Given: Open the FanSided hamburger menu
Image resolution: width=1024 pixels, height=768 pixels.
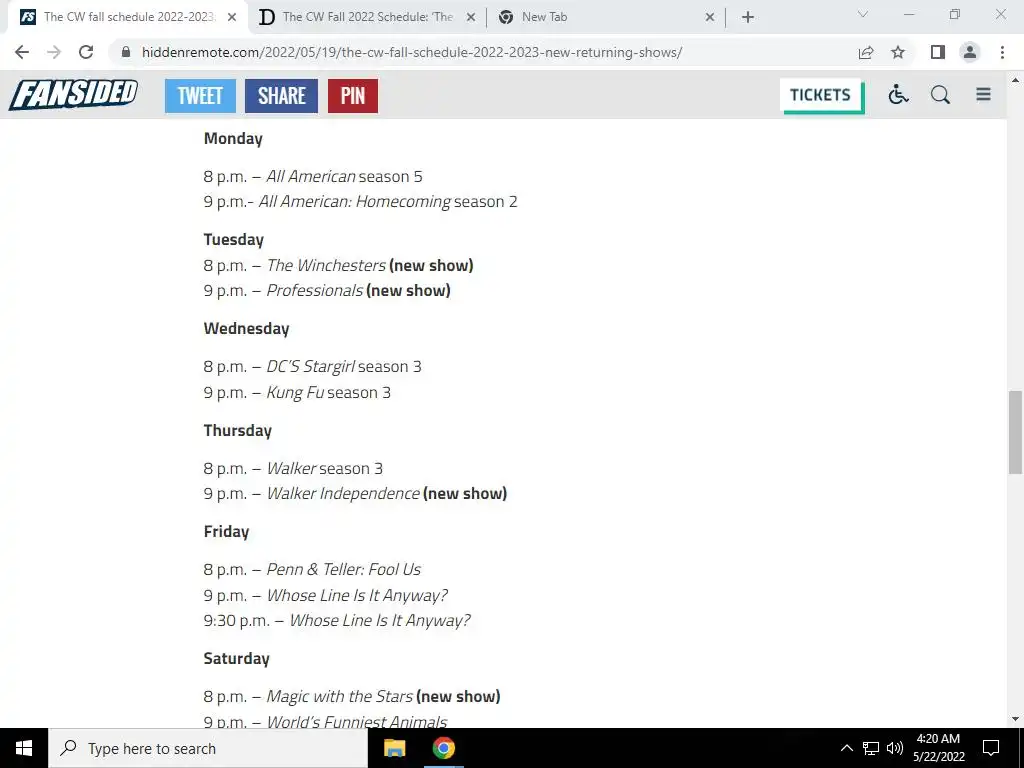Looking at the screenshot, I should pos(984,95).
